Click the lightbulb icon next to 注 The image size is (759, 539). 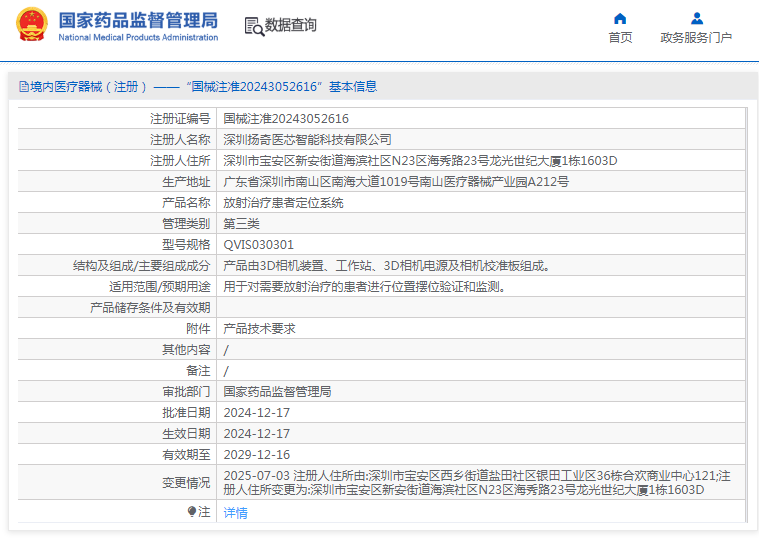[192, 511]
